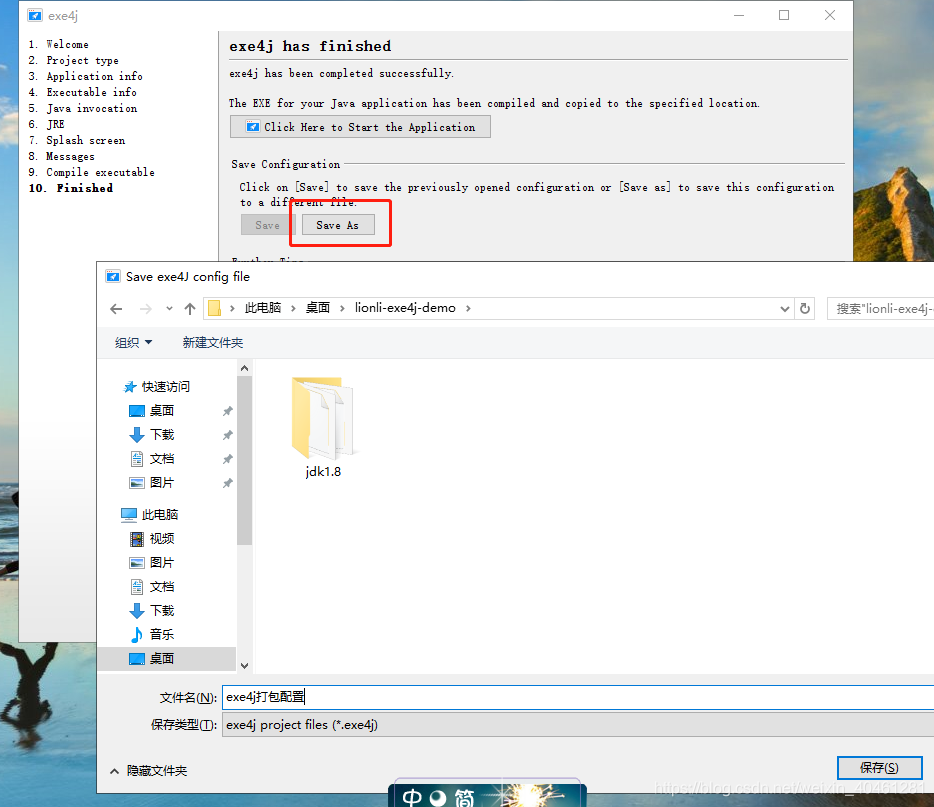This screenshot has height=807, width=934.
Task: Click the forward navigation arrow
Action: (x=147, y=308)
